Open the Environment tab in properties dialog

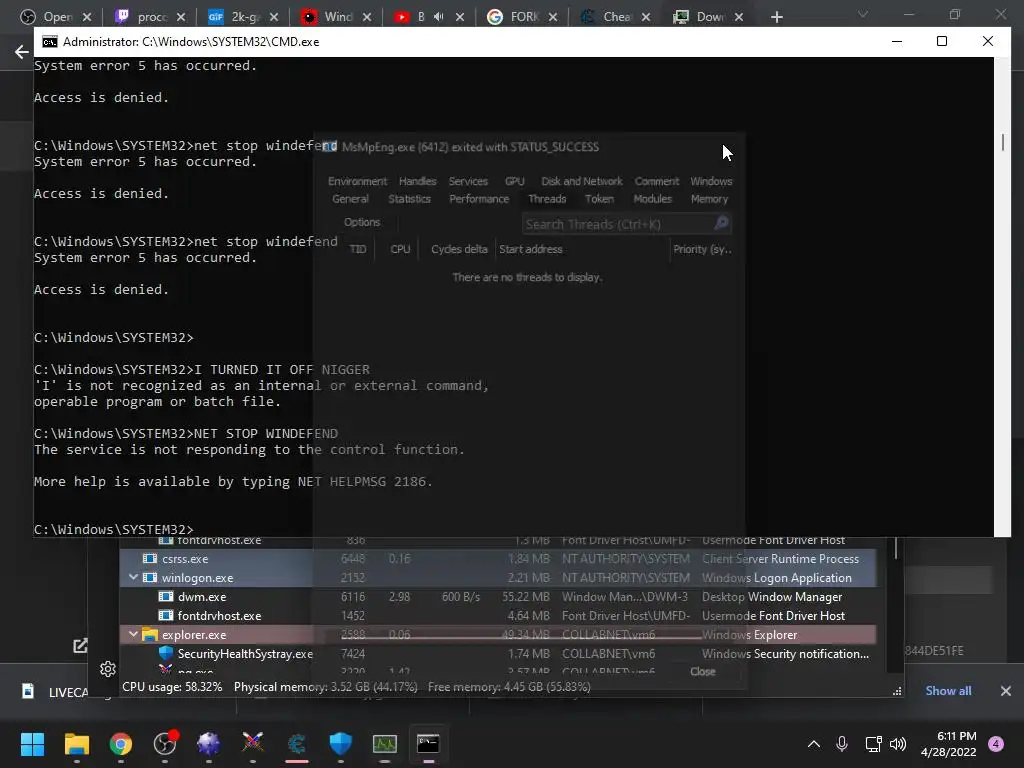pos(357,181)
